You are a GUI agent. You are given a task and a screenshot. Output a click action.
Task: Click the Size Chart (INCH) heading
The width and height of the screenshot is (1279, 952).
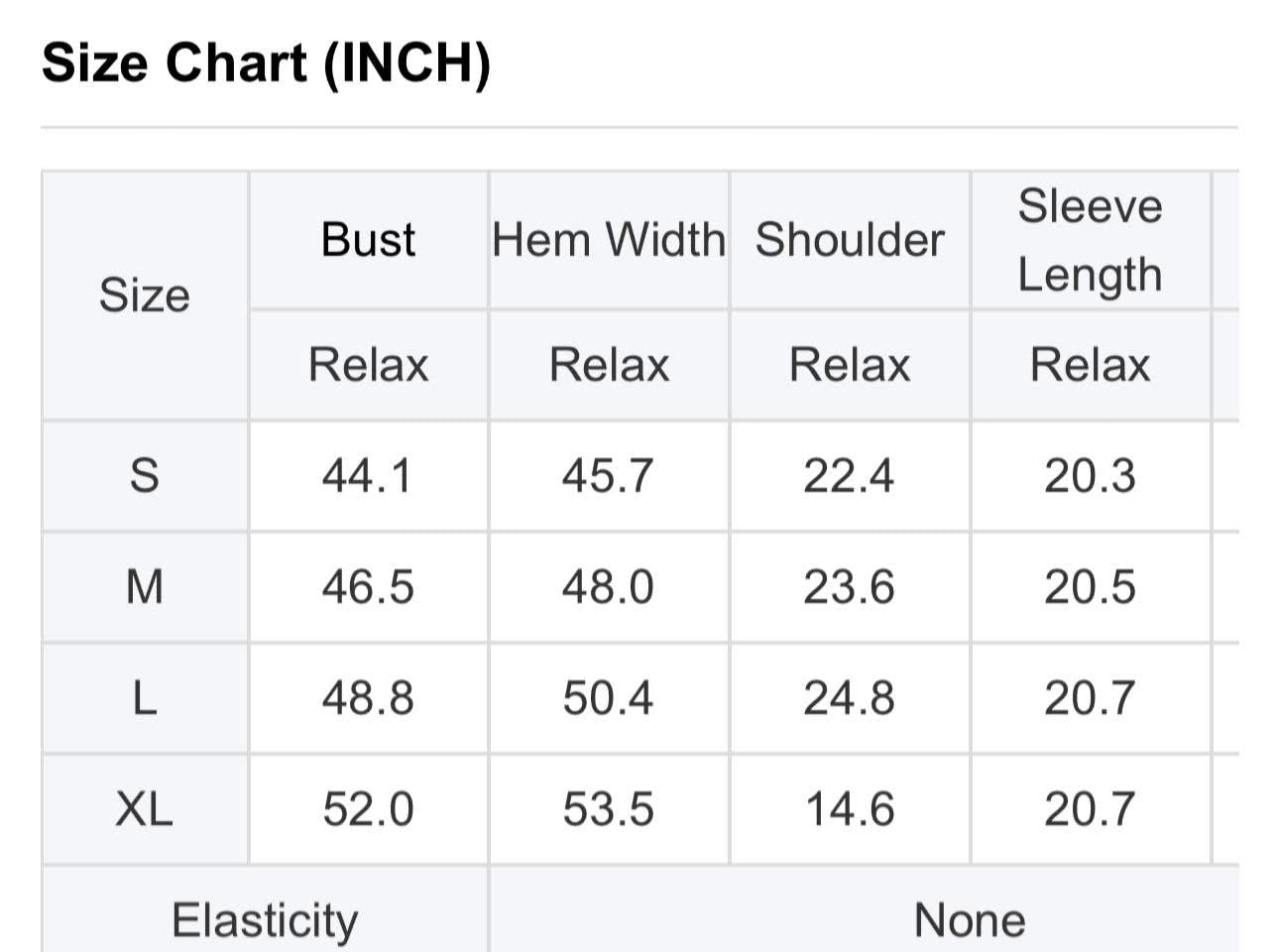click(266, 63)
